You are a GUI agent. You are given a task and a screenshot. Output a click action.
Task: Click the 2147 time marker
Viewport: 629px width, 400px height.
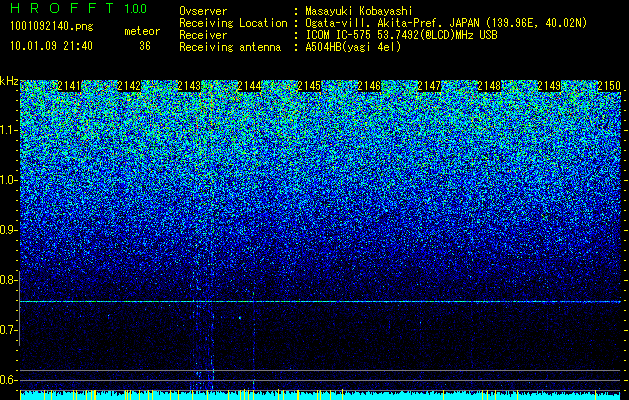(x=429, y=86)
